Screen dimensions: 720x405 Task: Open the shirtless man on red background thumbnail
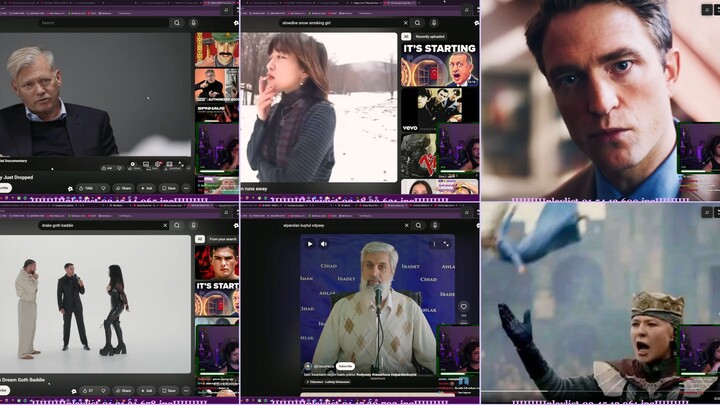pyautogui.click(x=217, y=262)
